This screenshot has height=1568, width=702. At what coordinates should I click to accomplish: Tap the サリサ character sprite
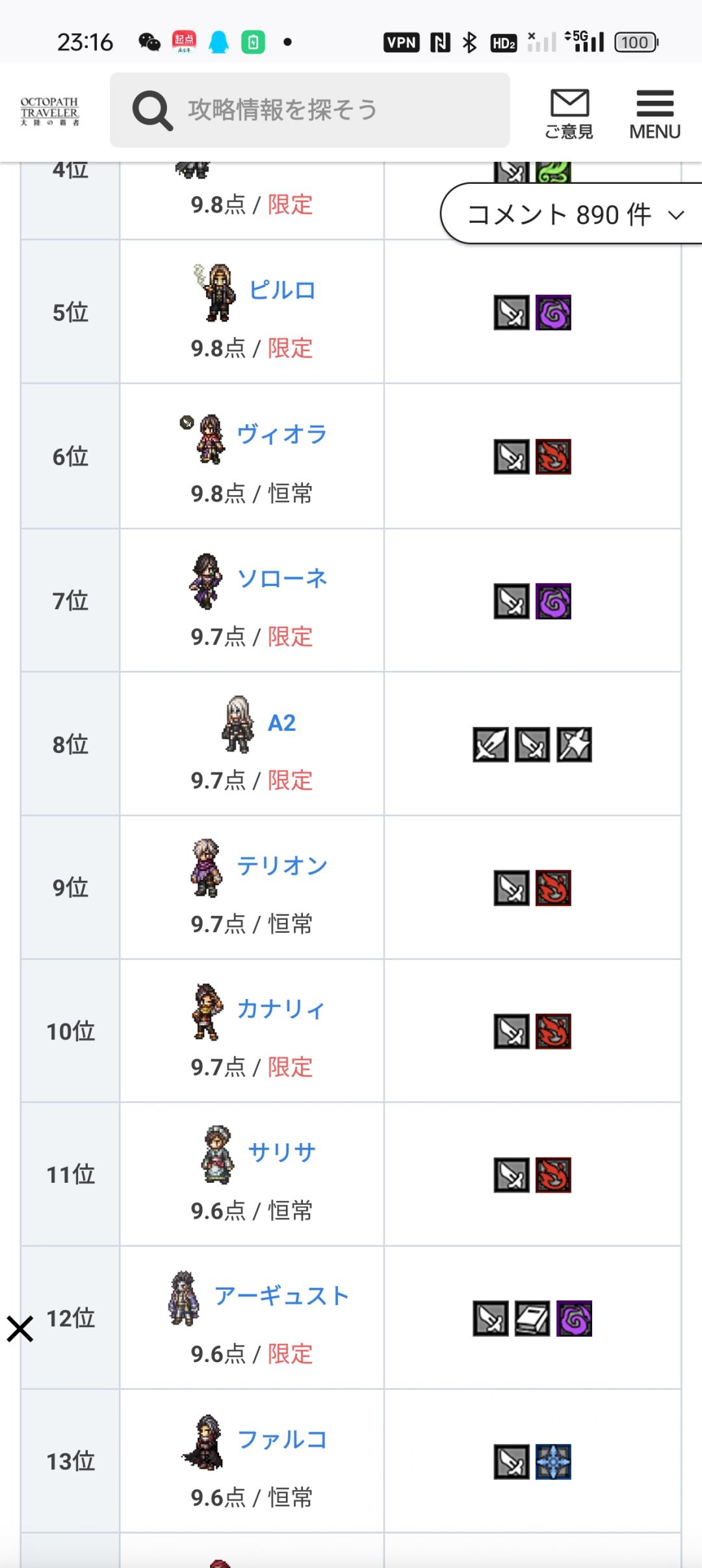[217, 1154]
